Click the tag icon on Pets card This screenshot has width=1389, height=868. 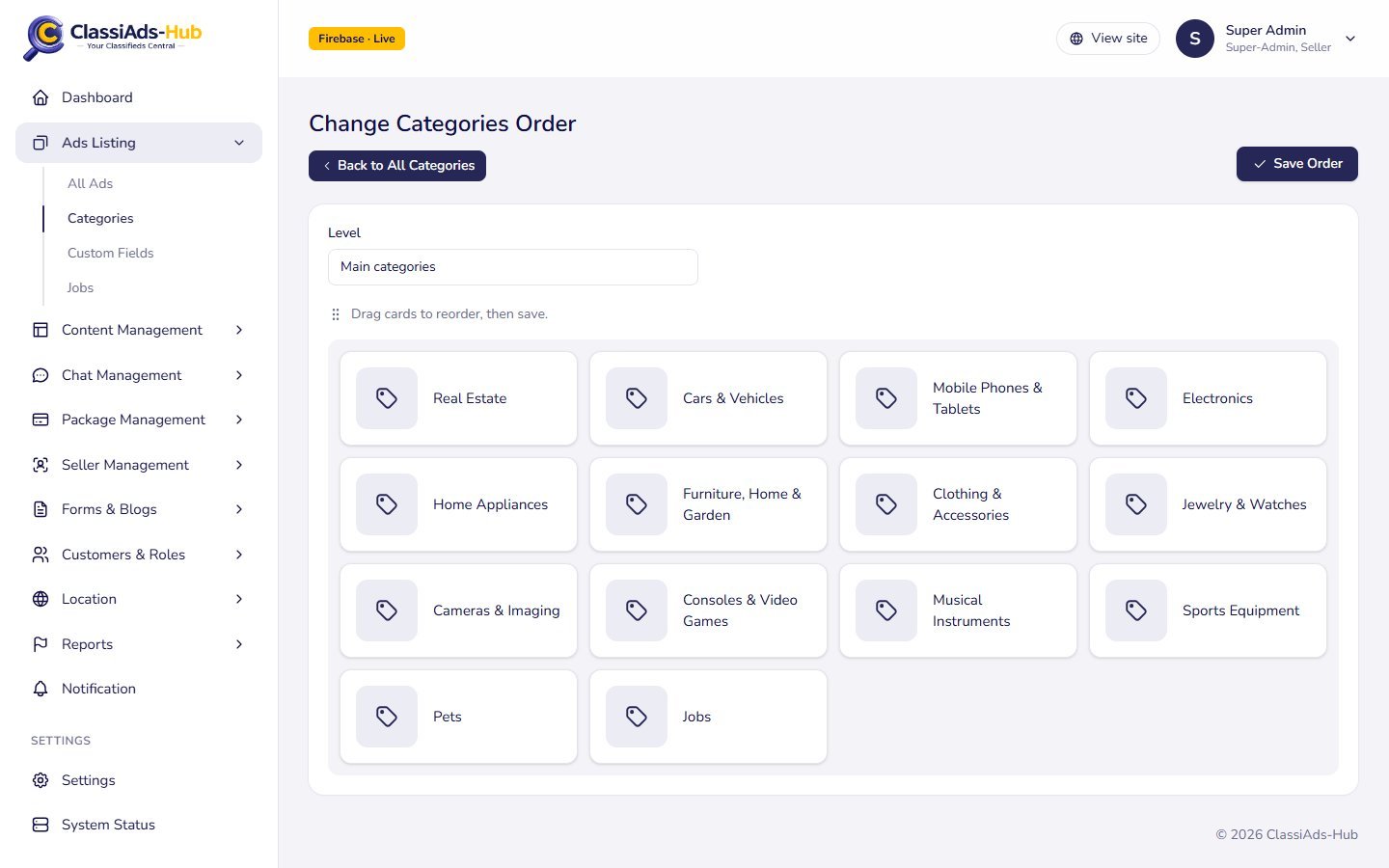tap(387, 717)
